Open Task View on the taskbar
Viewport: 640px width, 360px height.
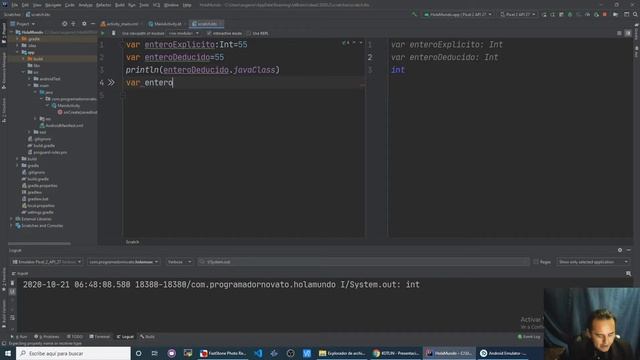(x=155, y=353)
